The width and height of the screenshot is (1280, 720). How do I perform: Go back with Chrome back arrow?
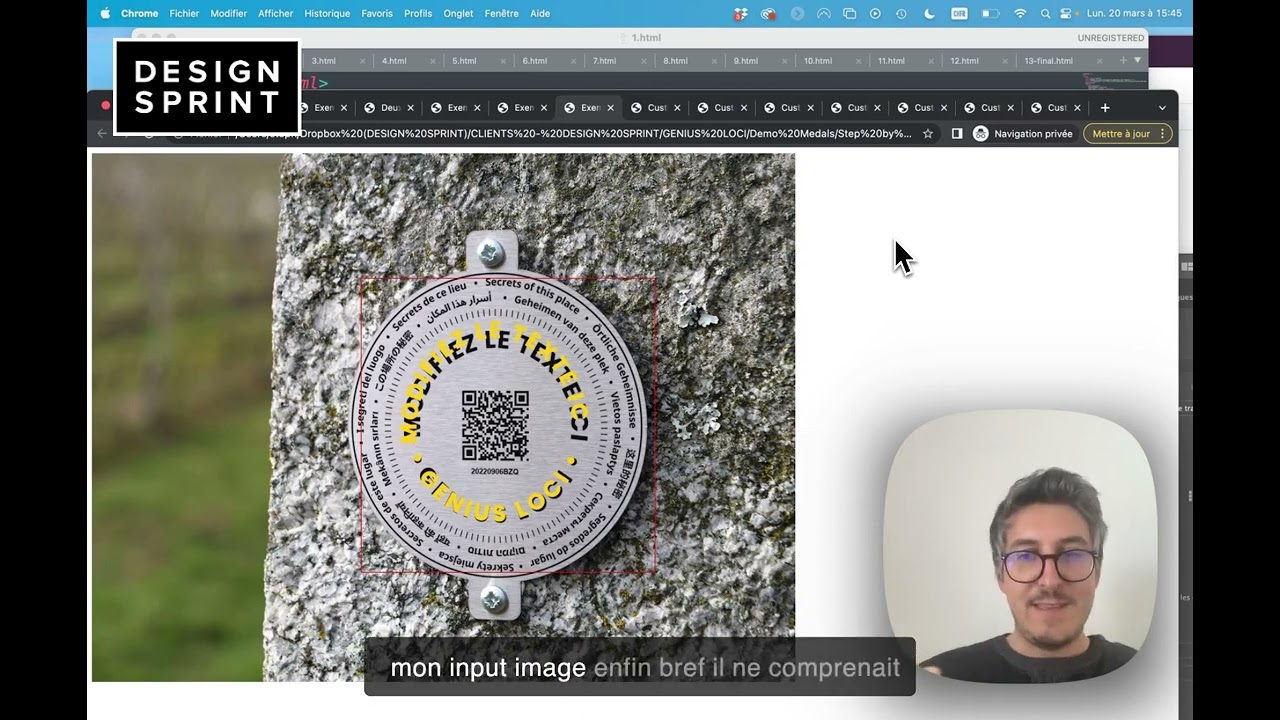[101, 133]
